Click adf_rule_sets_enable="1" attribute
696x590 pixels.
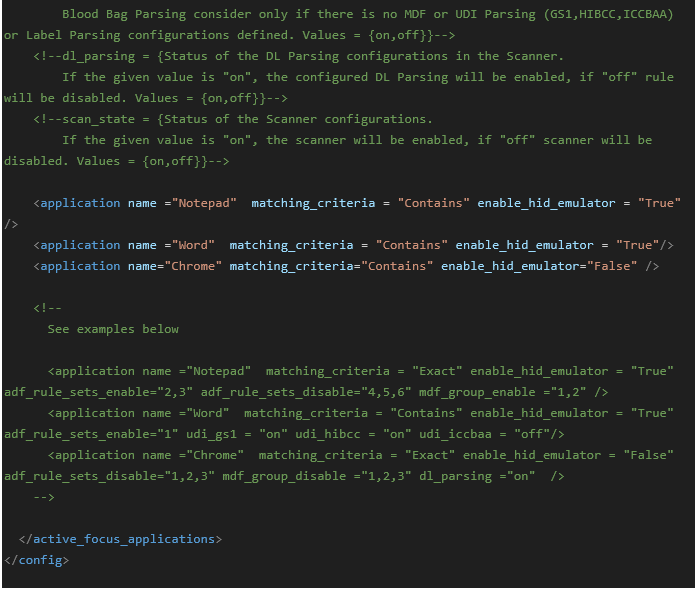click(x=91, y=434)
